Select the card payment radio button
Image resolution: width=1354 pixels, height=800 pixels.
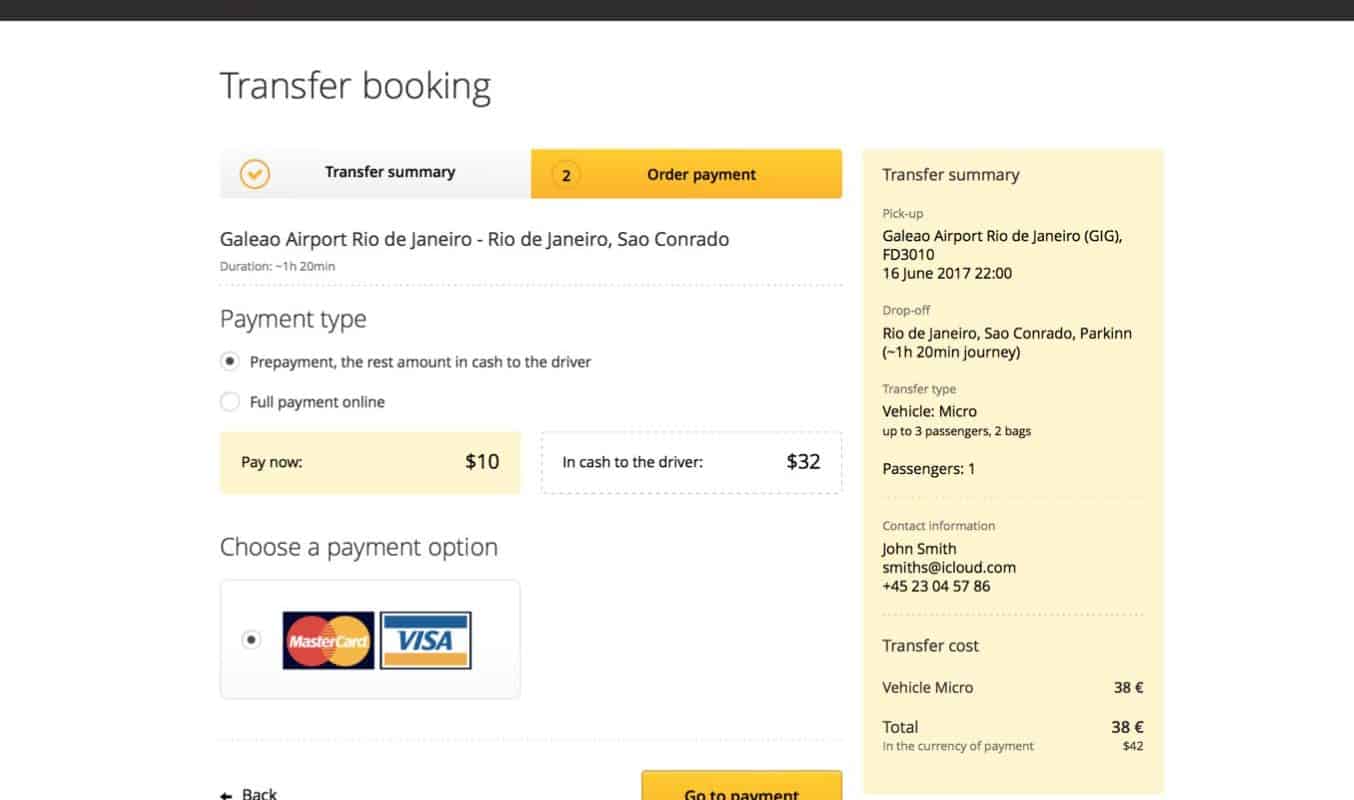pyautogui.click(x=251, y=639)
